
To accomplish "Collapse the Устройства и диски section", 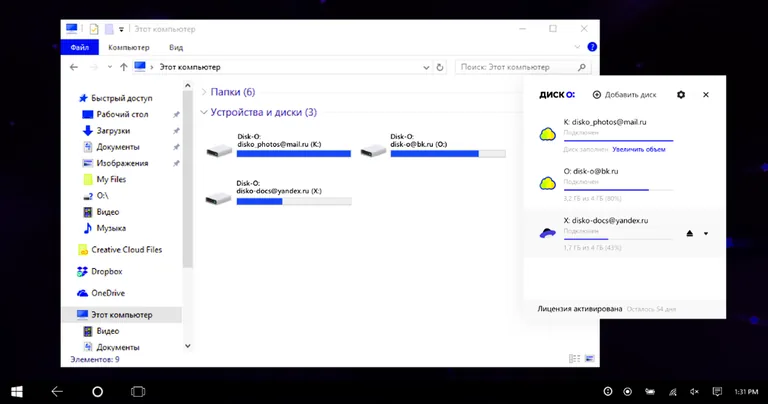I will [x=204, y=113].
